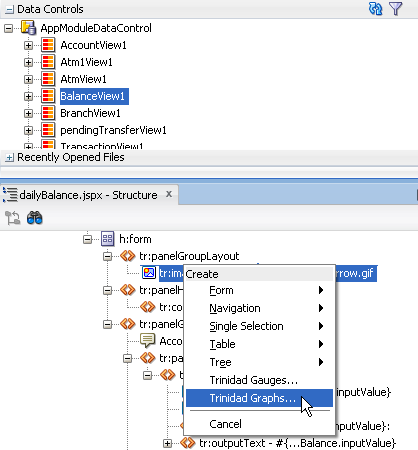Select pendingTransferView1 in the tree
Viewport: 418px width, 450px height.
pyautogui.click(x=113, y=130)
